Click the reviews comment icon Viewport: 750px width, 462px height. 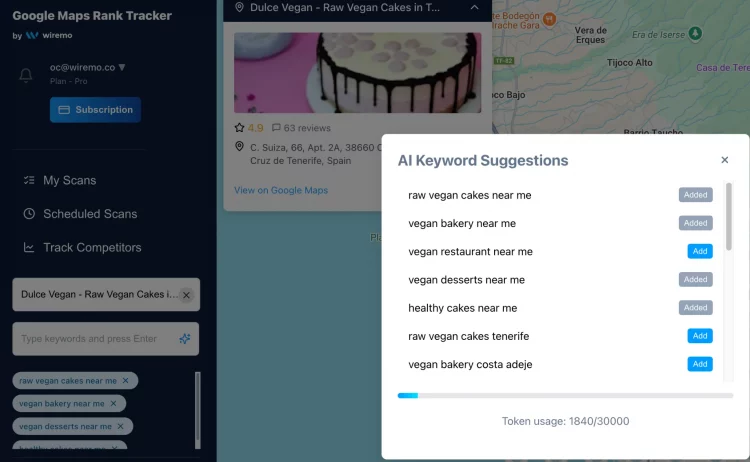(276, 128)
